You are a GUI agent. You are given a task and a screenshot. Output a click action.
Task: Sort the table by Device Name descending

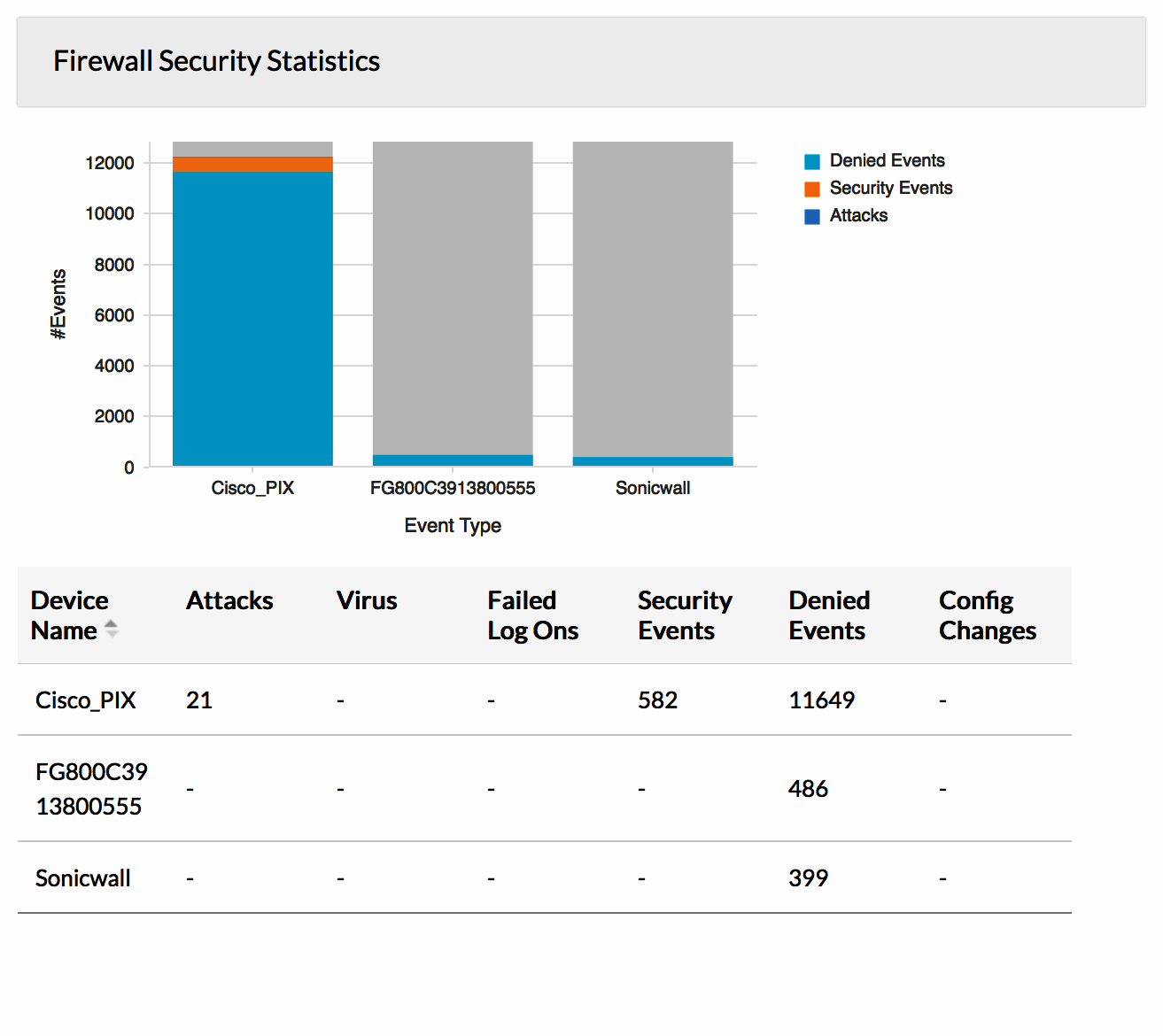point(112,634)
